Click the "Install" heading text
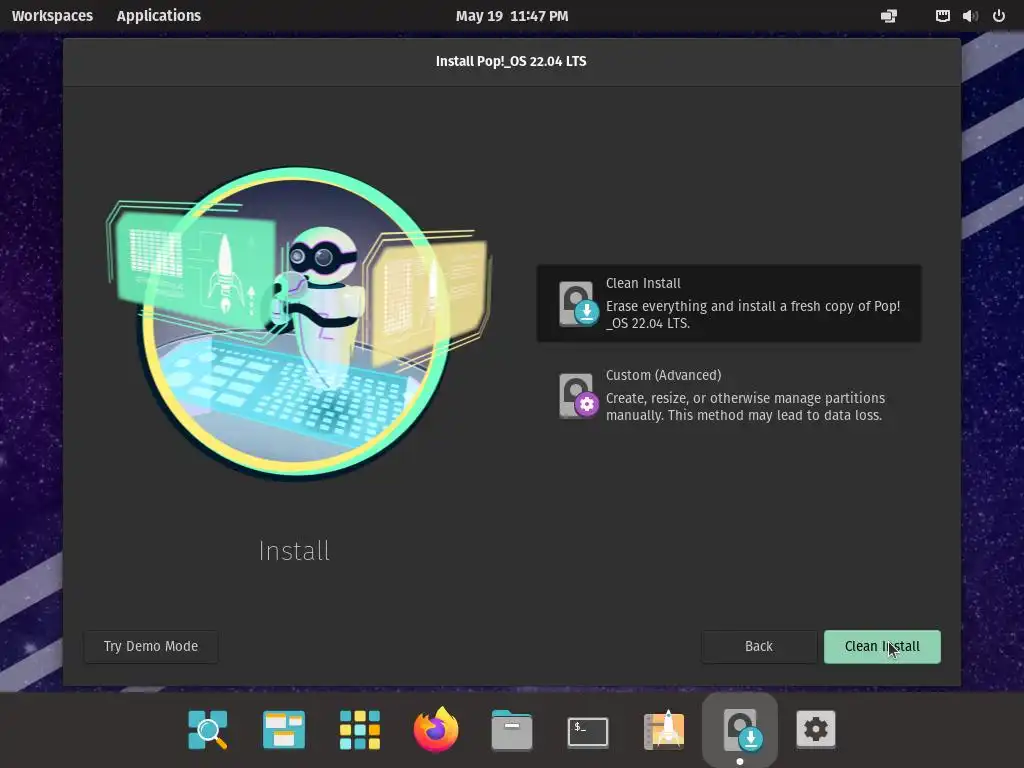1024x768 pixels. (x=295, y=551)
